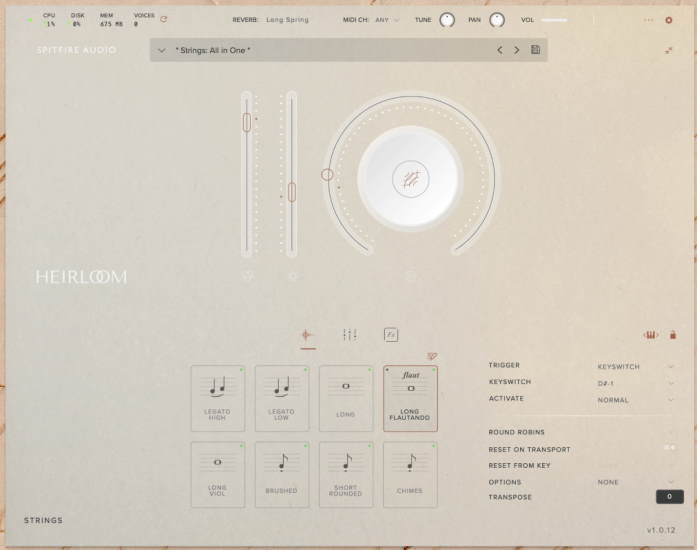Open the Keyswitch D#-1 dropdown

[635, 383]
